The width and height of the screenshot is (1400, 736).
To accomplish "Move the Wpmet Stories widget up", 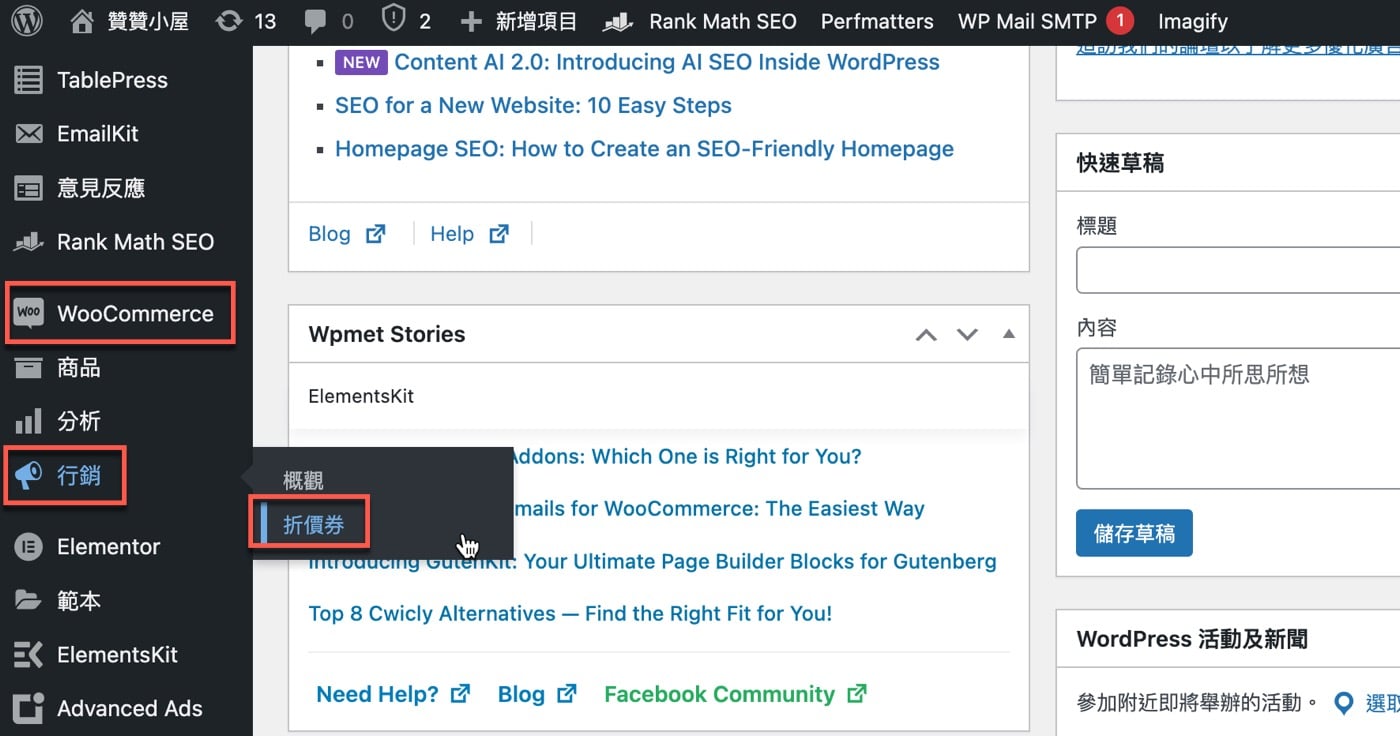I will [x=927, y=335].
